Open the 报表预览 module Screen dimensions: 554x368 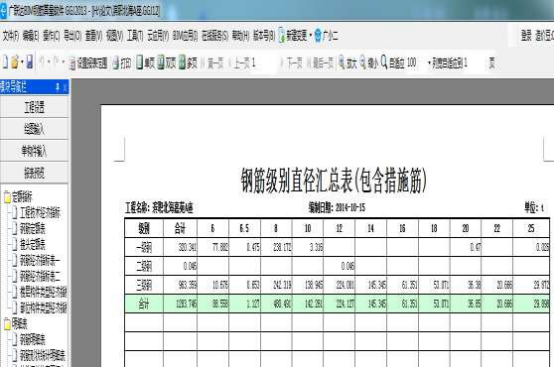[x=34, y=173]
